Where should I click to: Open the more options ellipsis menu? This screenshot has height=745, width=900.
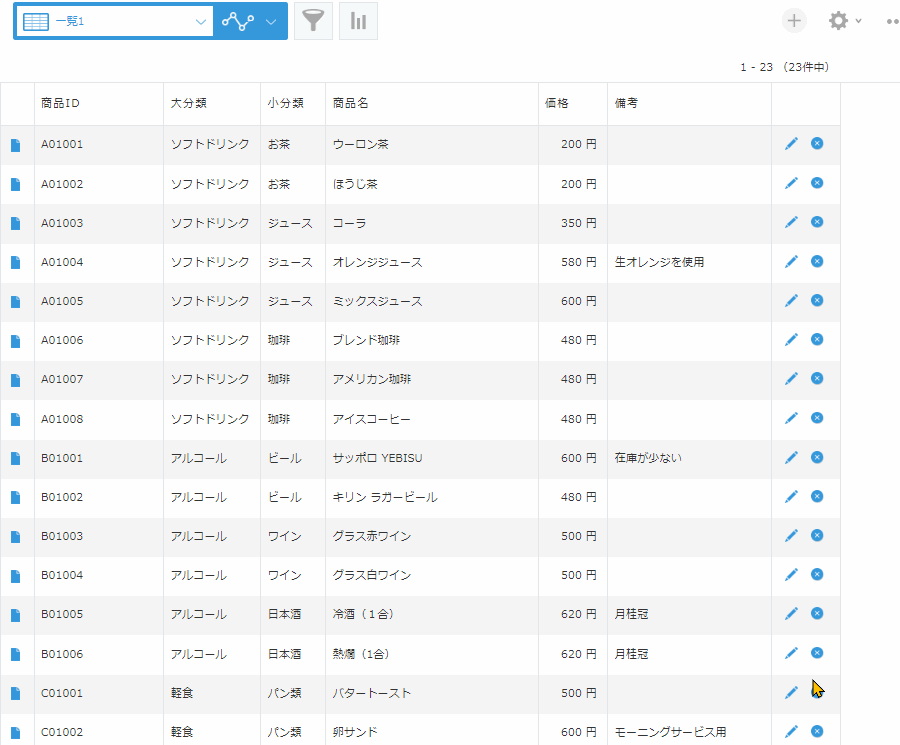point(892,21)
